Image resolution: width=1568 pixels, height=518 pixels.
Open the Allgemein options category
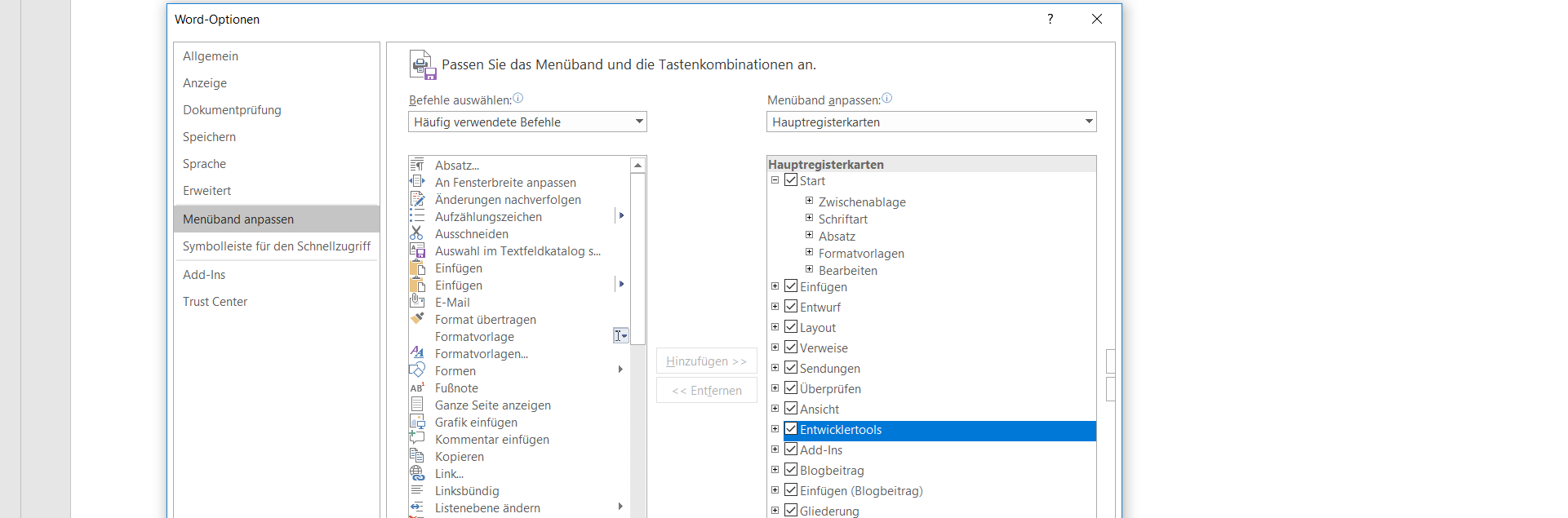pyautogui.click(x=277, y=56)
